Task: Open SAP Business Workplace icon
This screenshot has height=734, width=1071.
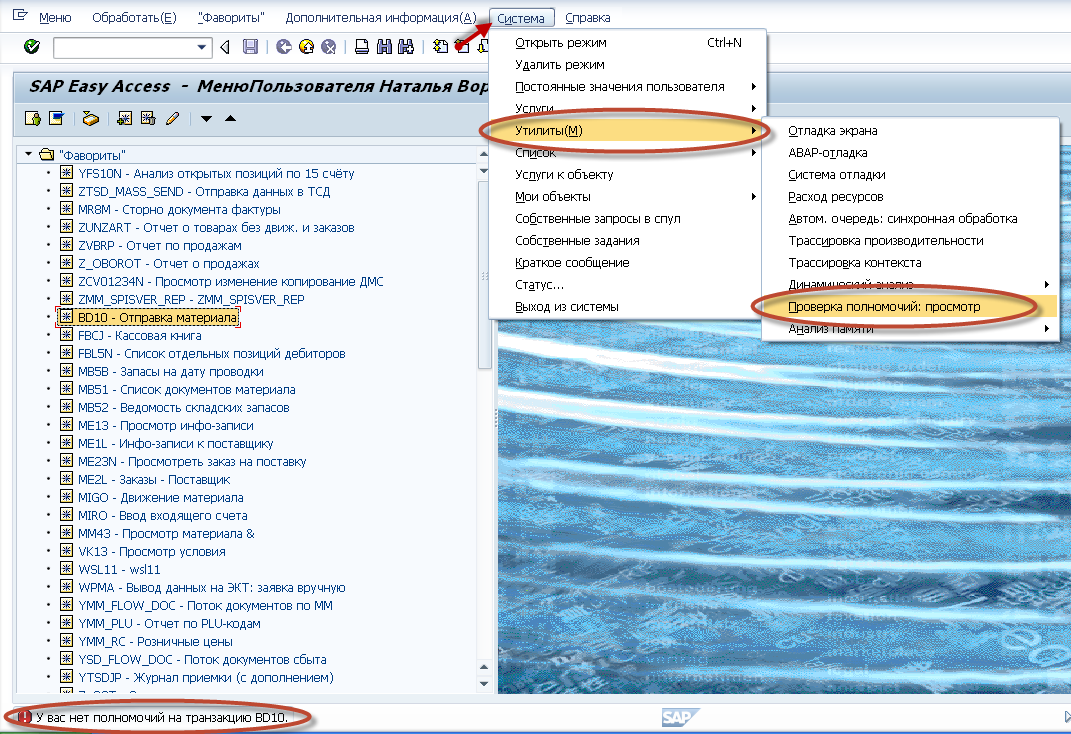Action: (x=90, y=119)
